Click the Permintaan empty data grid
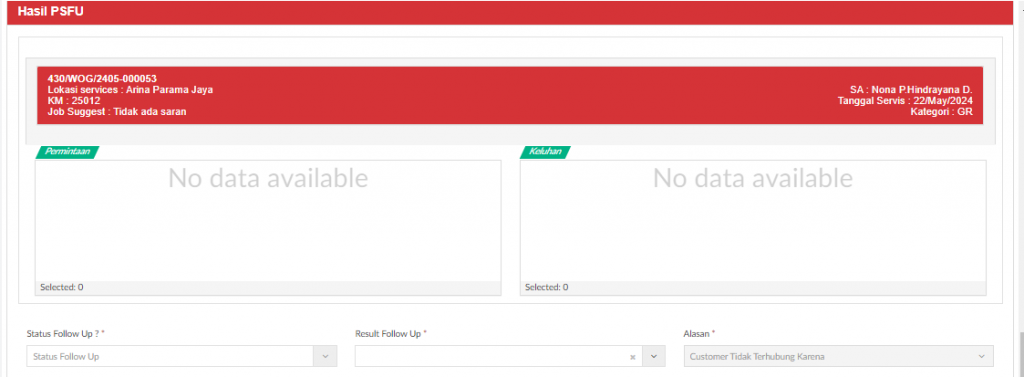Image resolution: width=1024 pixels, height=377 pixels. coord(268,221)
